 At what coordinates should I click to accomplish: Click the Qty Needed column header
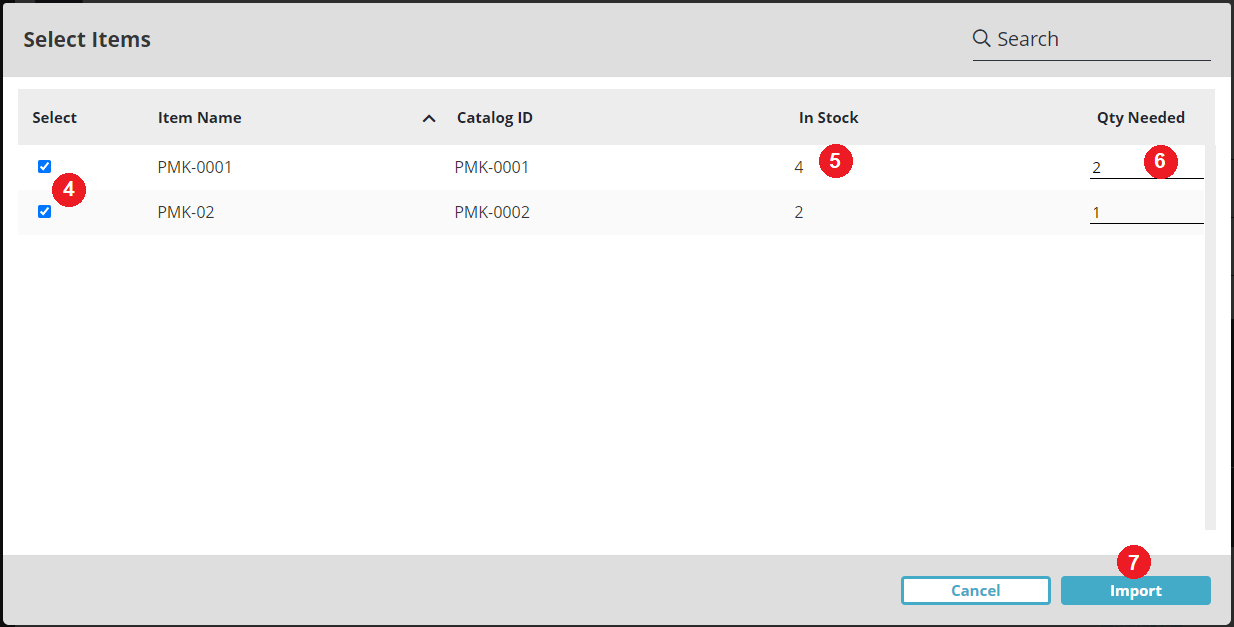click(1141, 117)
